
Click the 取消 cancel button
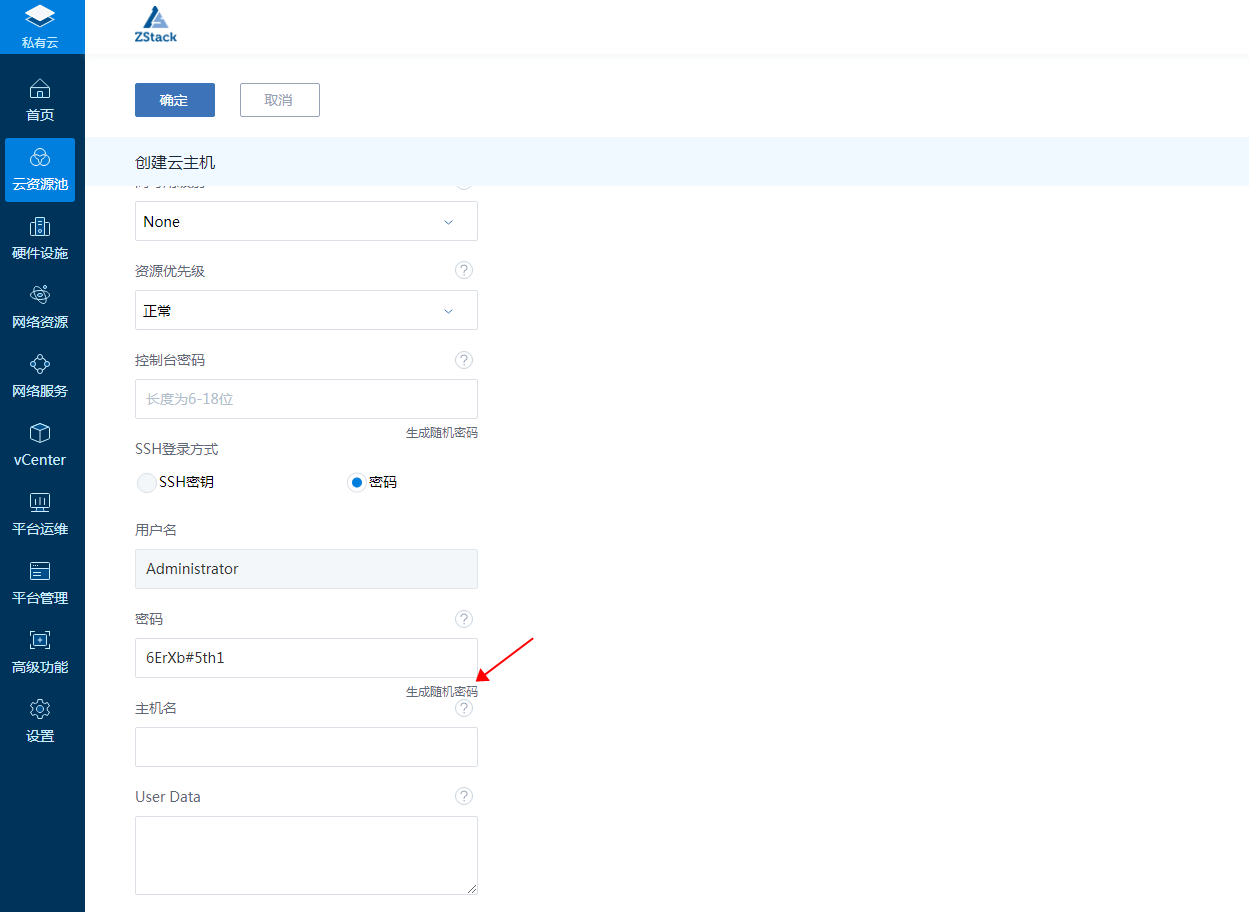[x=279, y=100]
